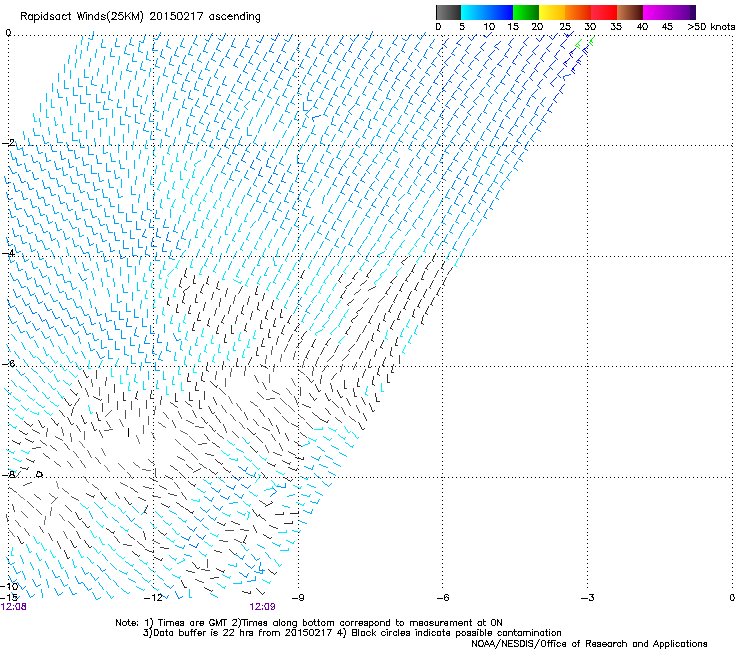
Task: Click the '>50 knots' legend label
Action: (711, 27)
